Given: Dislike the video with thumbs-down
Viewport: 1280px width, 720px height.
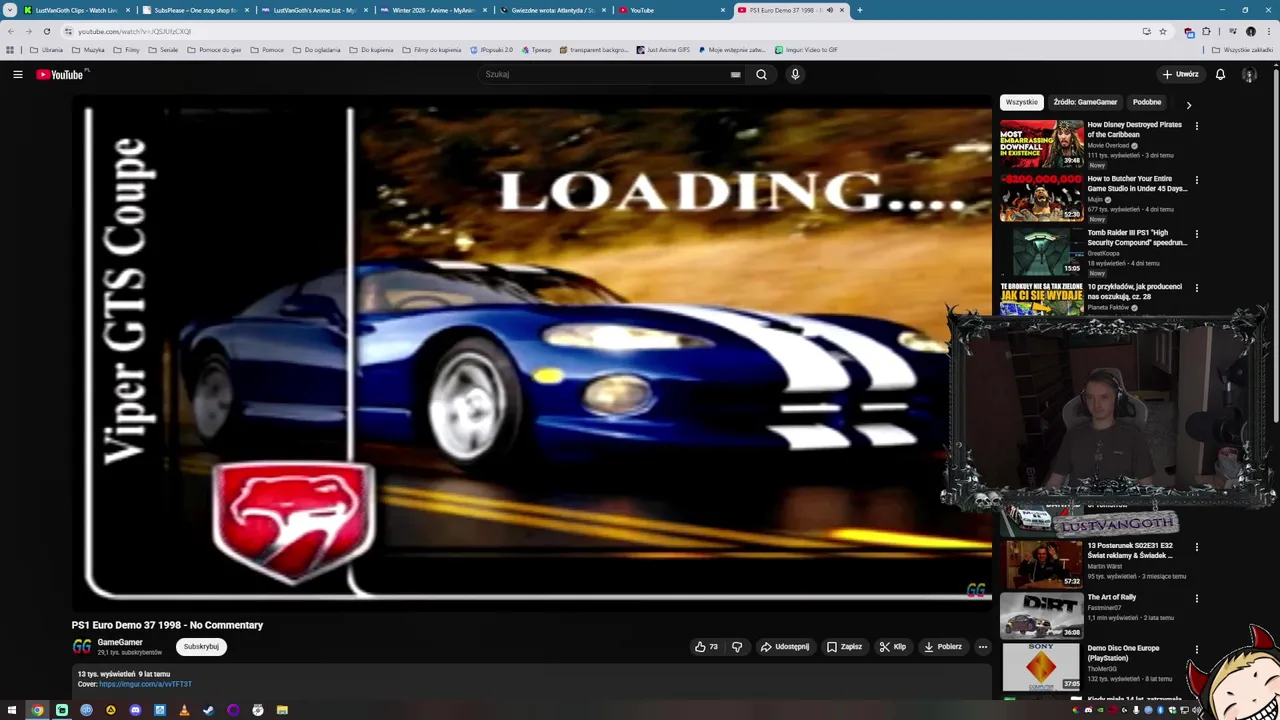Looking at the screenshot, I should click(737, 647).
